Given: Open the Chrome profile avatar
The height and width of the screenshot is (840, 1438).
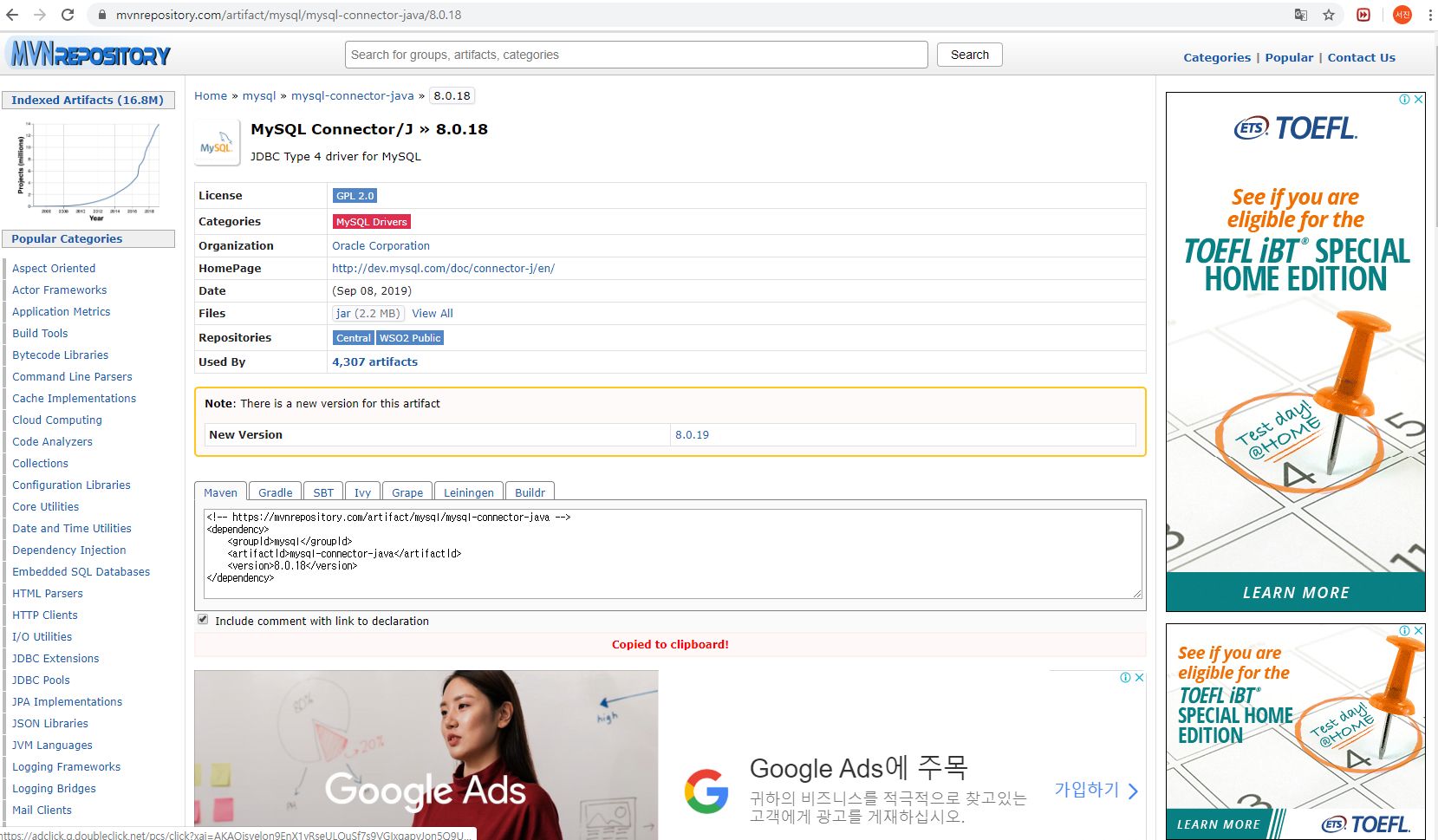Looking at the screenshot, I should tap(1402, 15).
